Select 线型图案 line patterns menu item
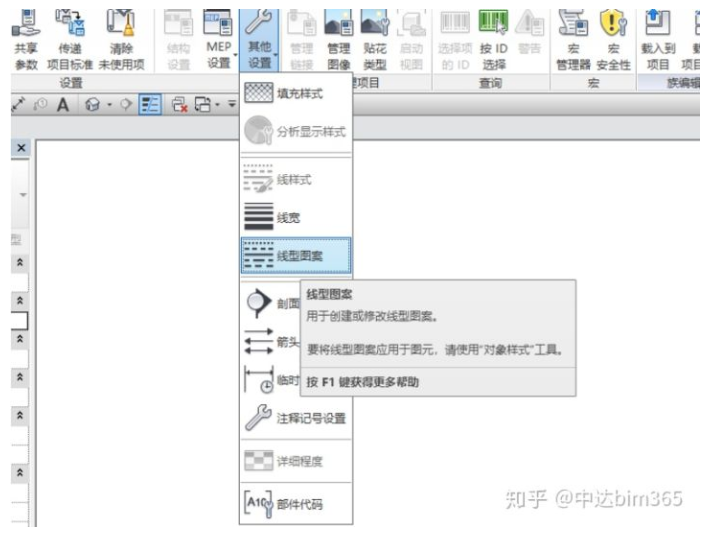 point(296,255)
